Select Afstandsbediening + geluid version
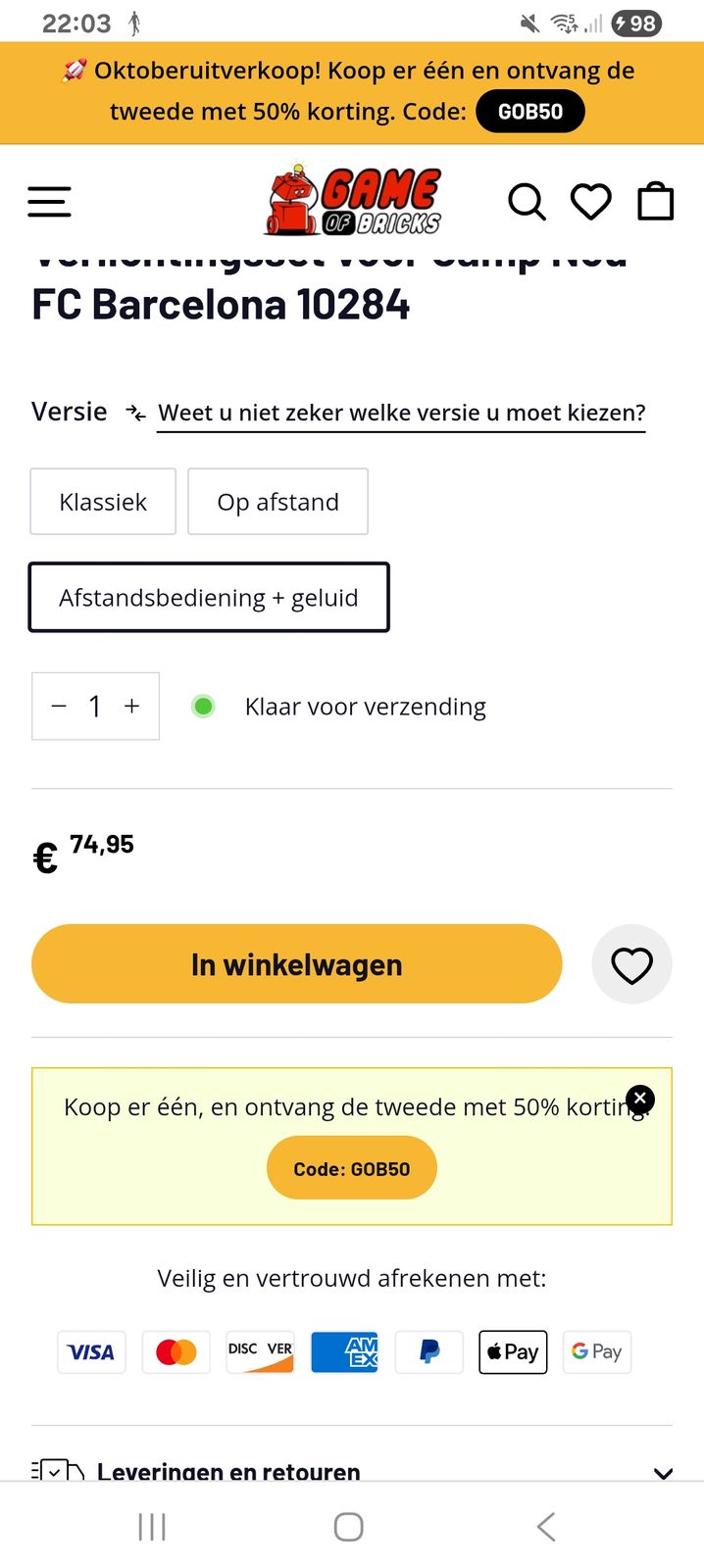Viewport: 704px width, 1568px height. (x=209, y=598)
